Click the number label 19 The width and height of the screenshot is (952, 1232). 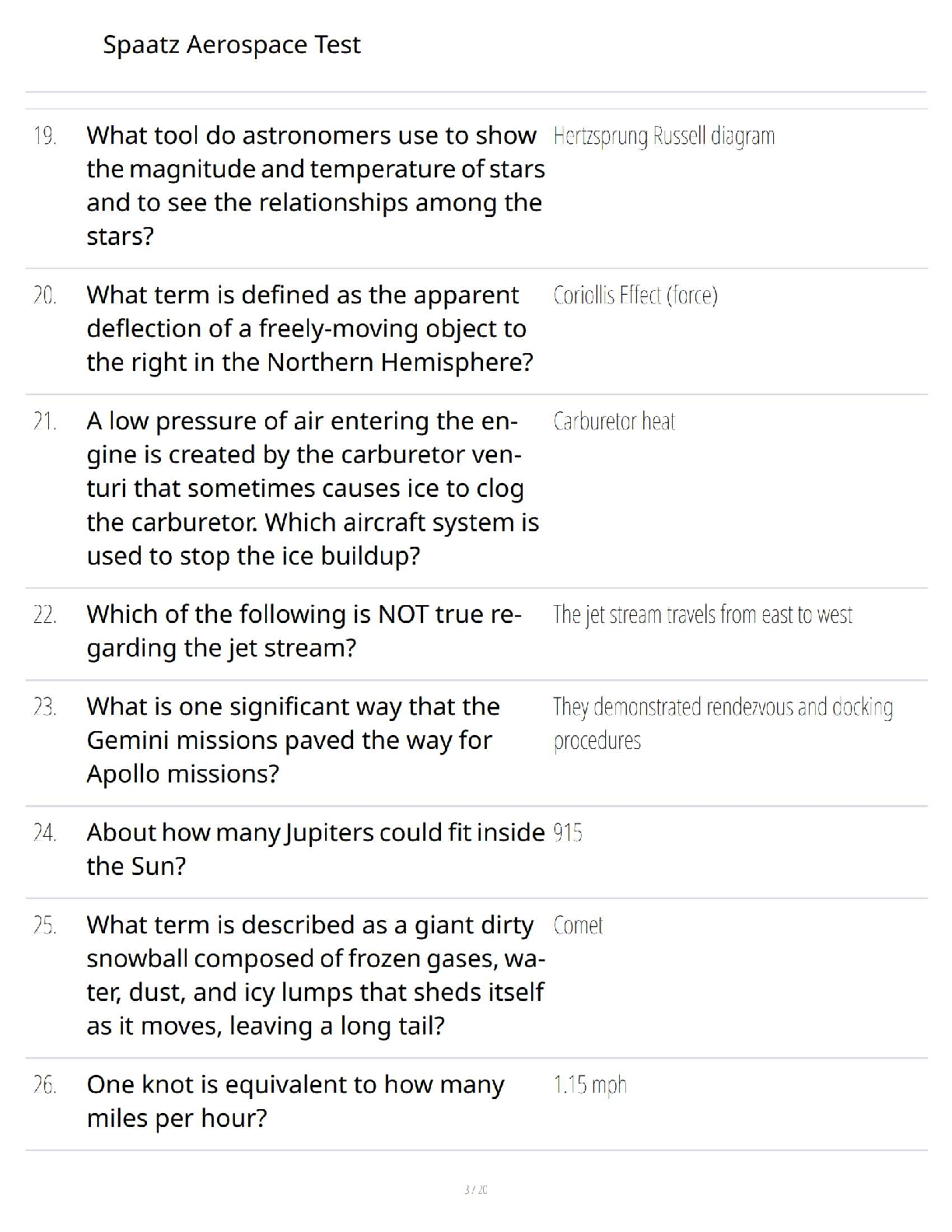pyautogui.click(x=45, y=136)
